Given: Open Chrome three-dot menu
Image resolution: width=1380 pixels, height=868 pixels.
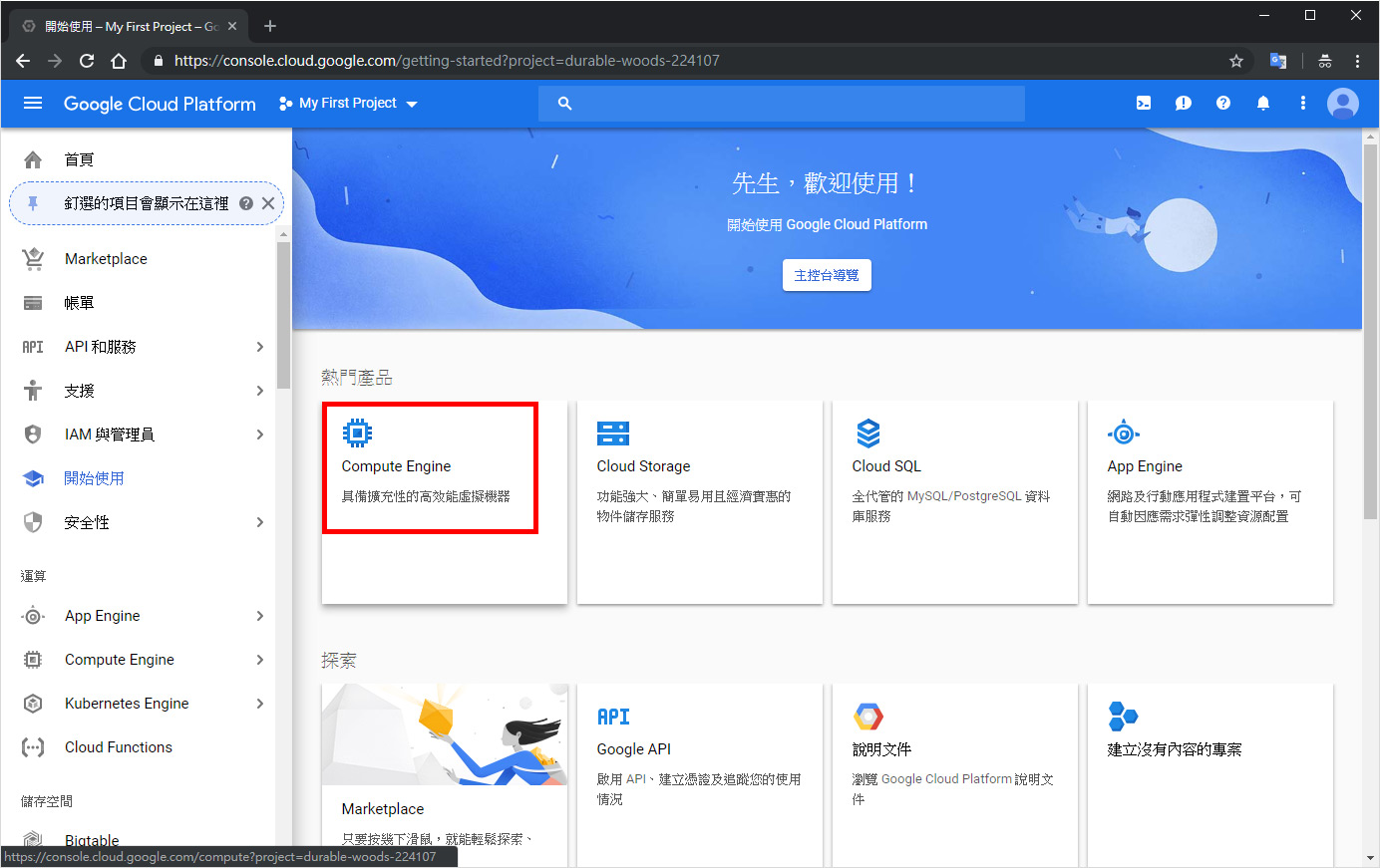Looking at the screenshot, I should click(1357, 61).
